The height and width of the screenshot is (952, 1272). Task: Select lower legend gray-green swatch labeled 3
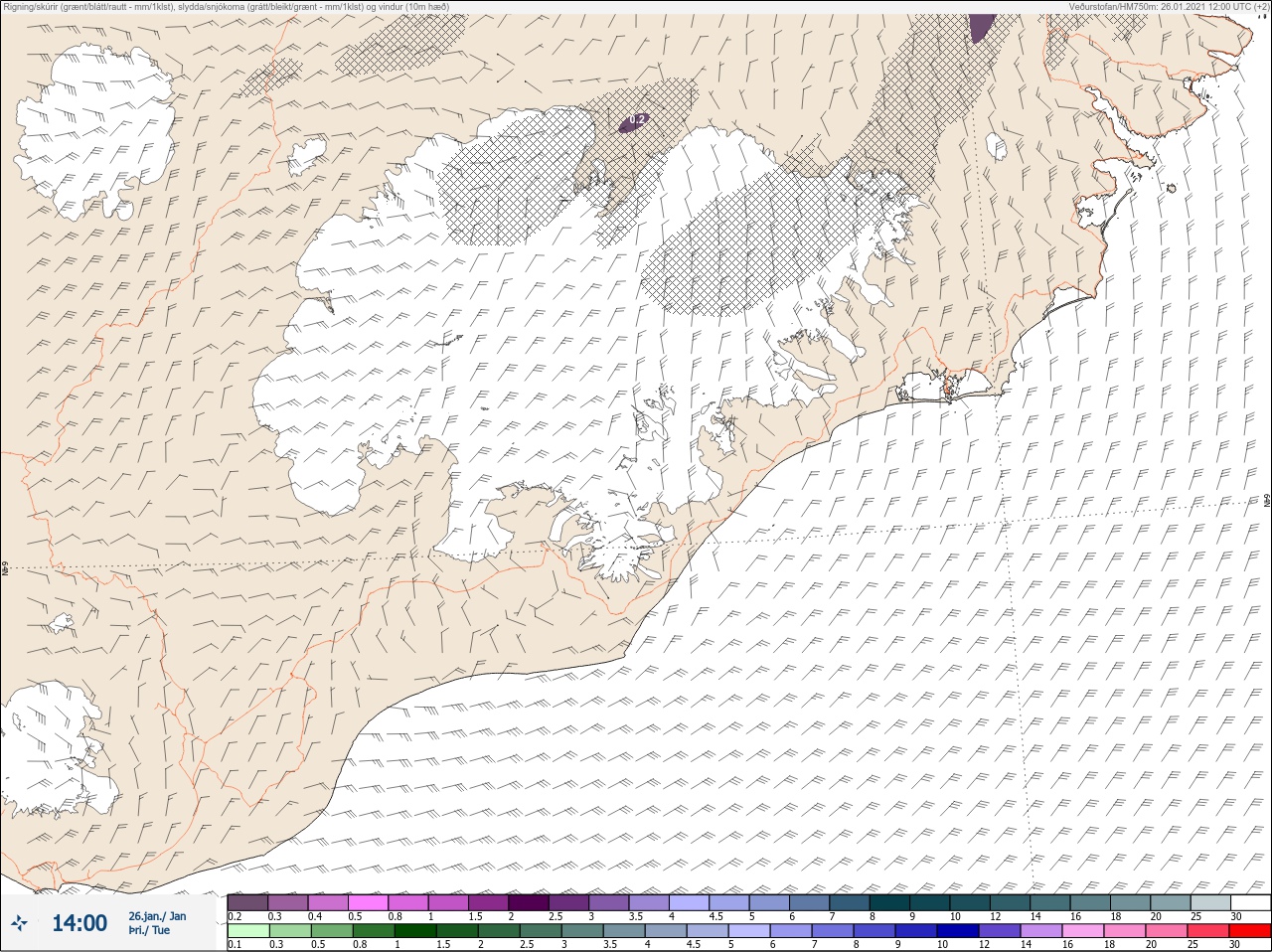(x=581, y=931)
